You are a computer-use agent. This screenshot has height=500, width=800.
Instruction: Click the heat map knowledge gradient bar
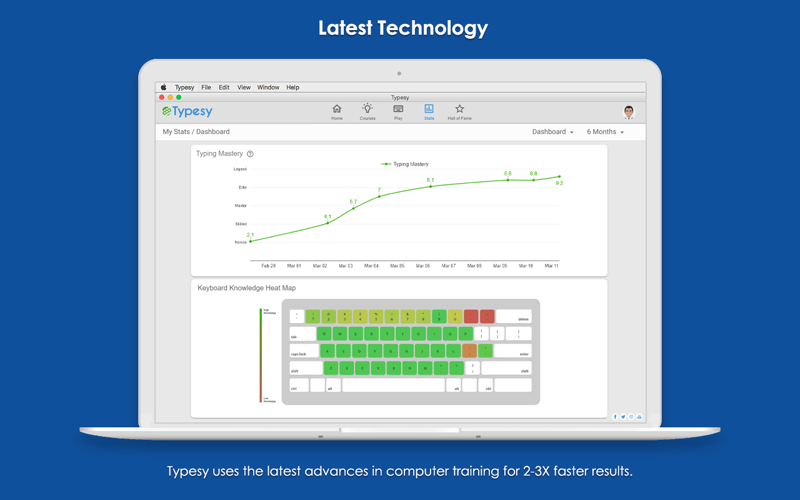(261, 356)
